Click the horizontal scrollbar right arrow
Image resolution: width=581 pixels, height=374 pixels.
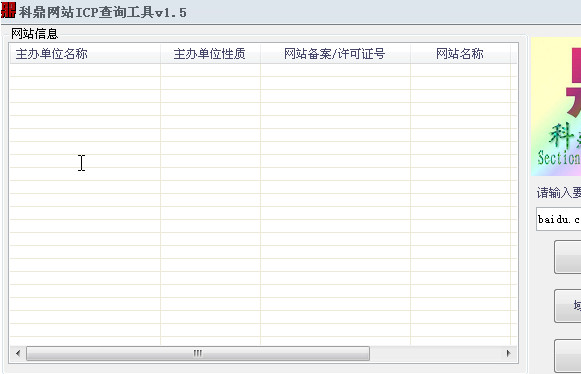tap(509, 353)
